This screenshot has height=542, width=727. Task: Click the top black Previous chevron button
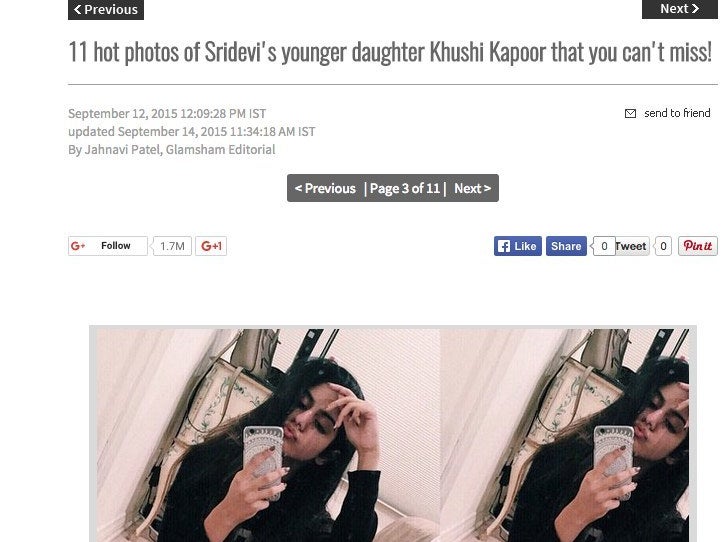pyautogui.click(x=106, y=9)
